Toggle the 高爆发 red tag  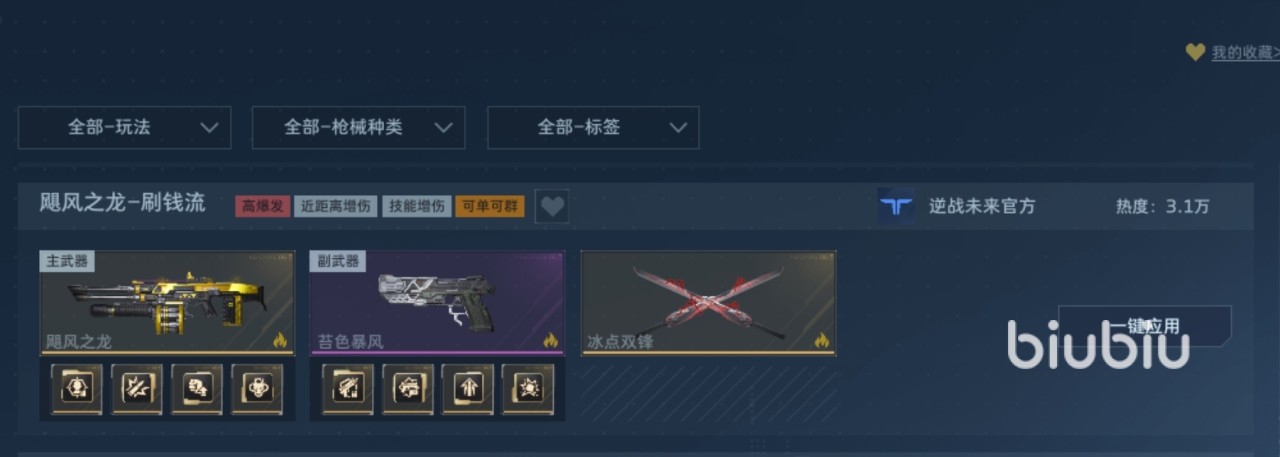pyautogui.click(x=263, y=207)
